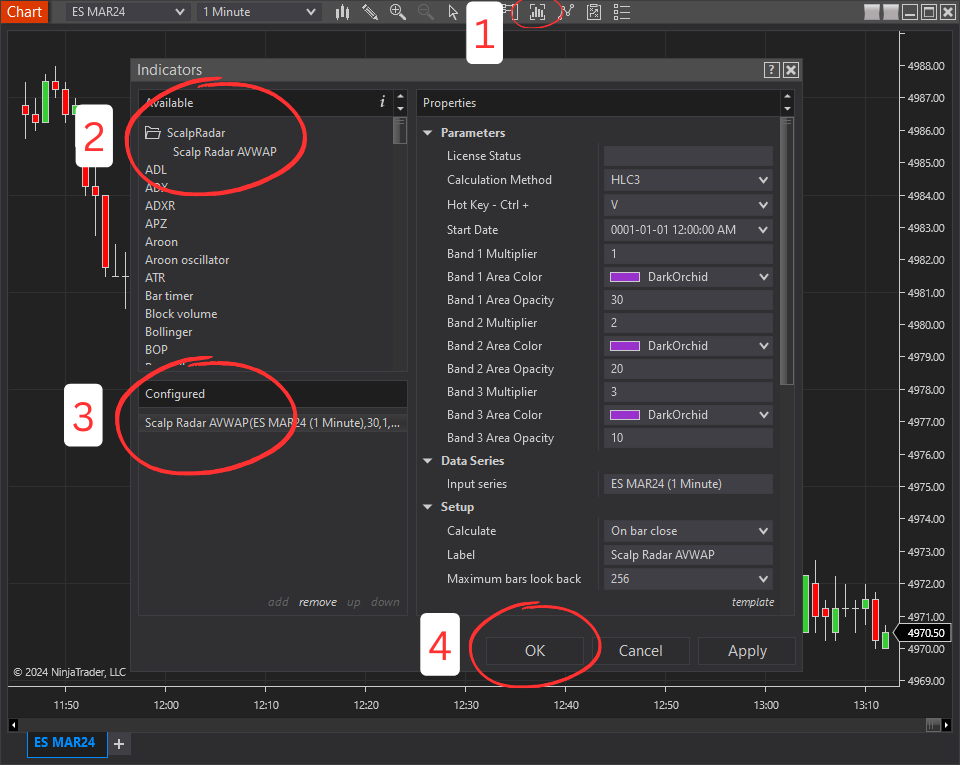Select Bar timer in the Available list
960x765 pixels.
coord(169,296)
